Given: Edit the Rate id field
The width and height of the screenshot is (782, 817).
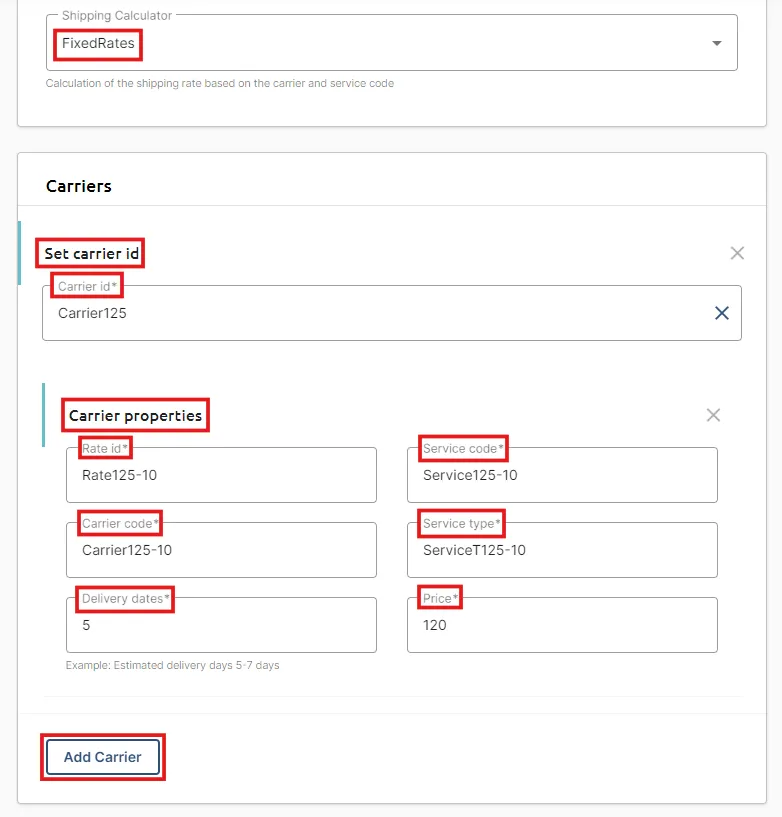Looking at the screenshot, I should point(221,475).
